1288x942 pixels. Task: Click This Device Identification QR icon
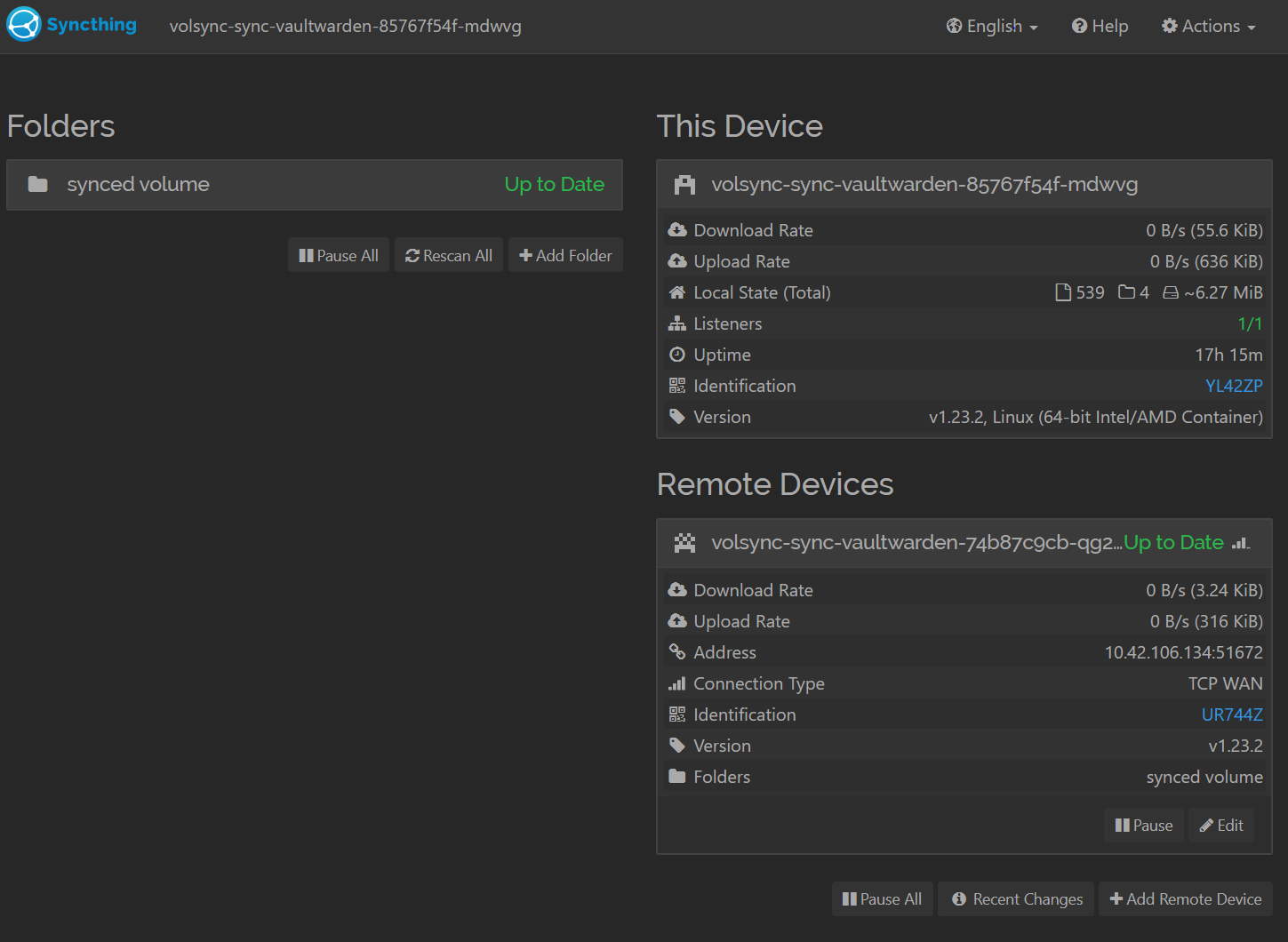677,386
